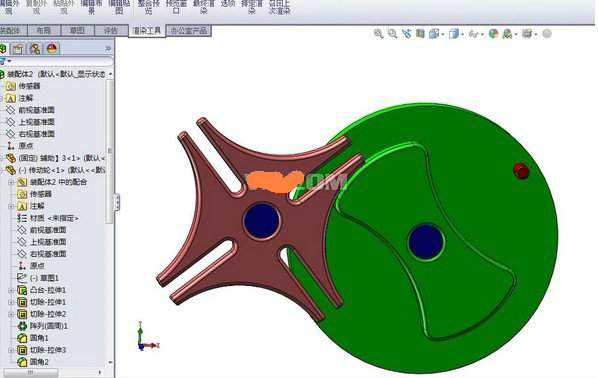Select the top-level 前视基准面 plane
This screenshot has height=378, width=598.
(37, 110)
